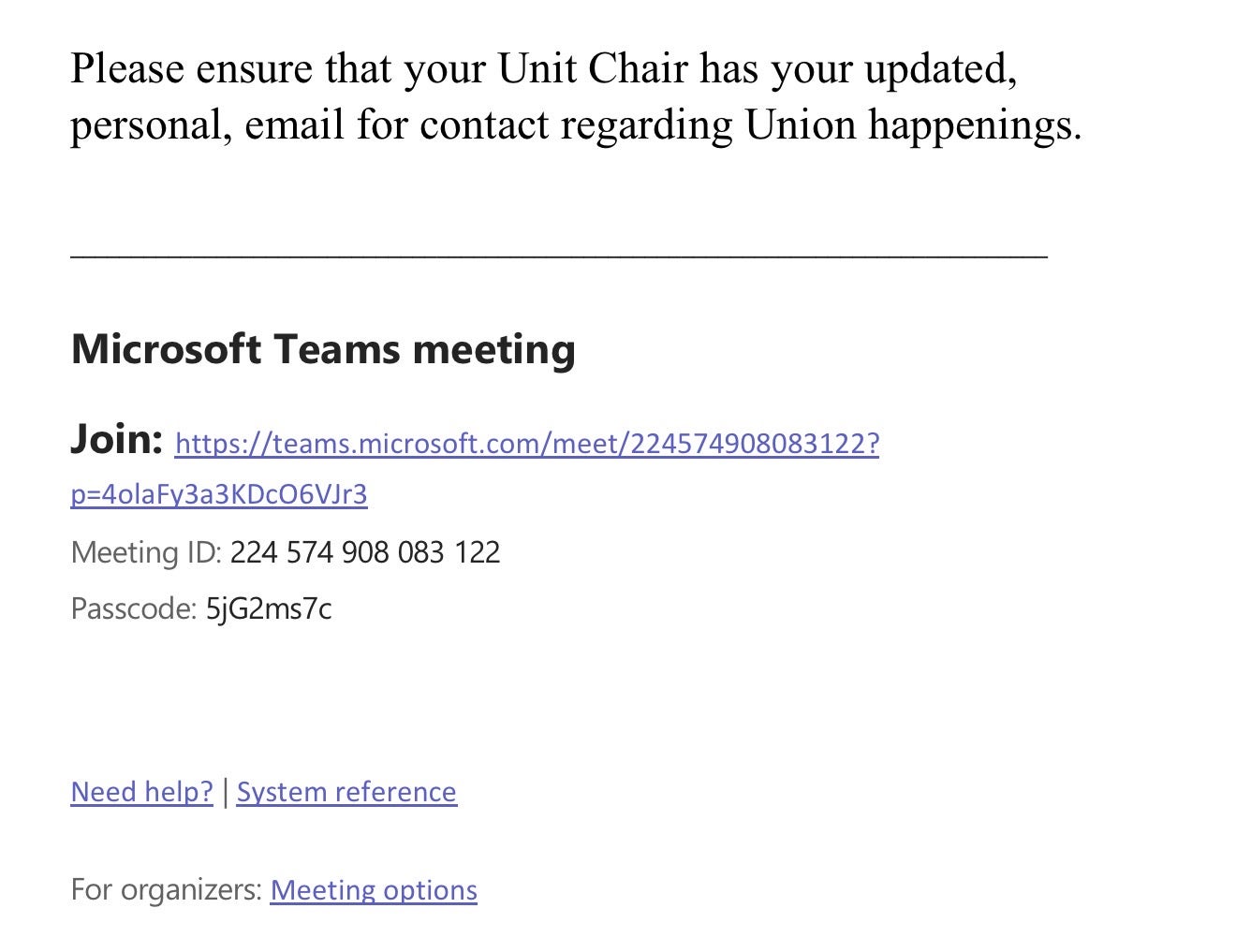Screen dimensions: 1236x952
Task: Click the bold Join: label
Action: coord(117,439)
